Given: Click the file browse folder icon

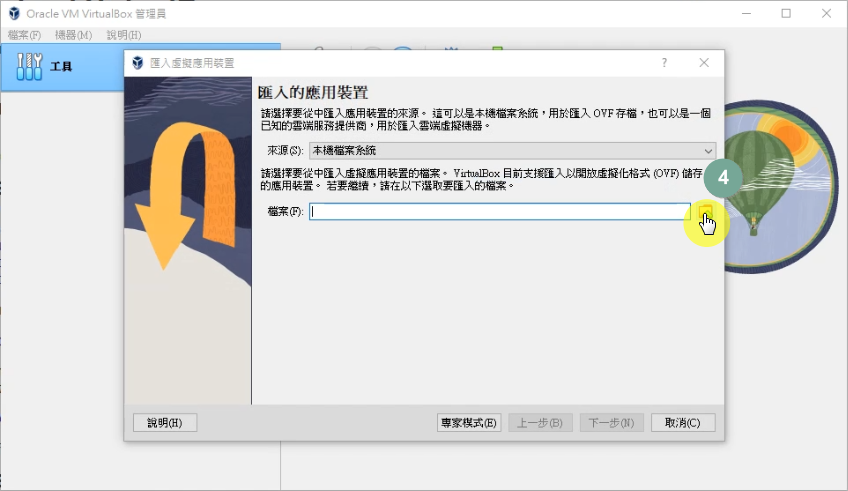Looking at the screenshot, I should click(705, 211).
